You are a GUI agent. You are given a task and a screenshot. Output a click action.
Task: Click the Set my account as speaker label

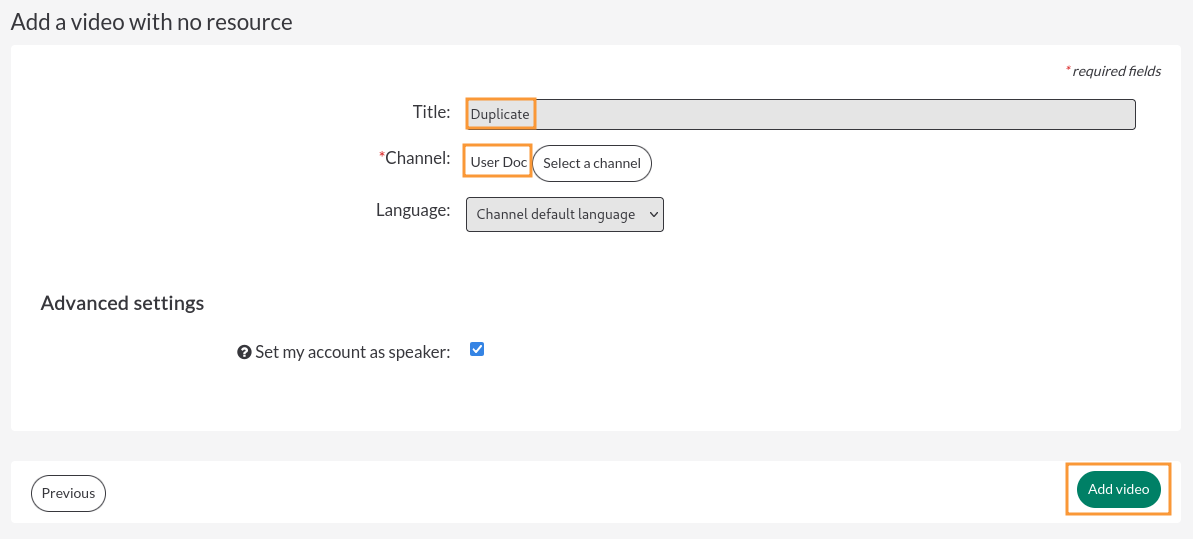[x=353, y=352]
